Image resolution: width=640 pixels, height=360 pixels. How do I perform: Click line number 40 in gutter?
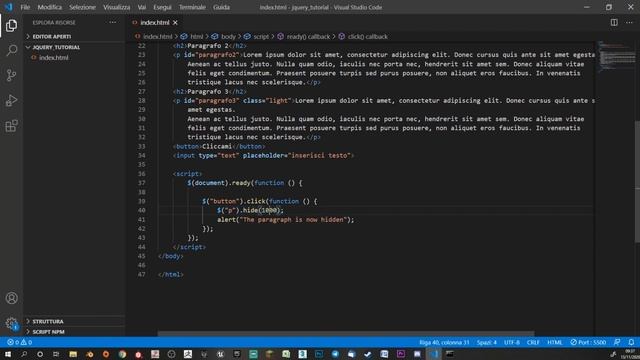pos(142,210)
